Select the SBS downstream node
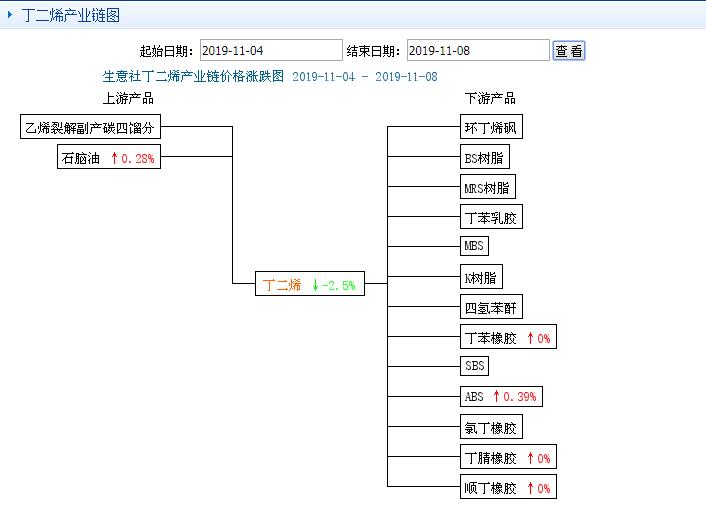Viewport: 706px width, 515px height. tap(474, 366)
